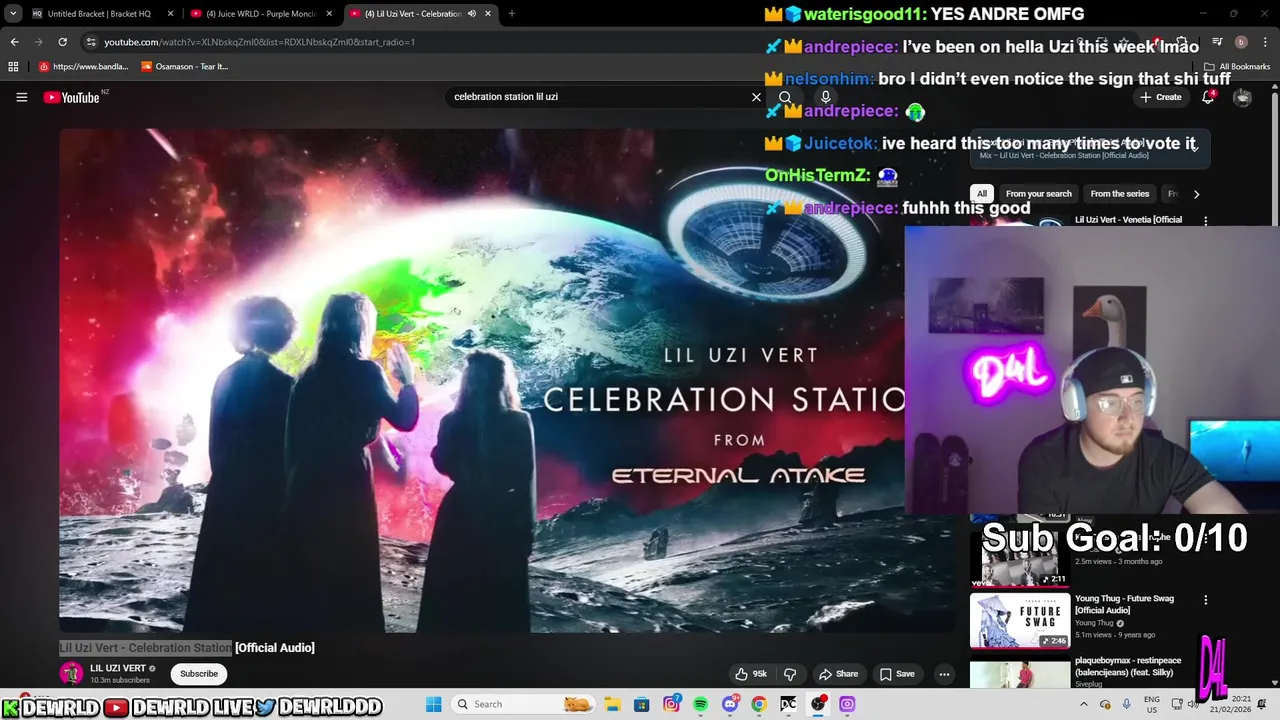Open a new browser tab

511,14
